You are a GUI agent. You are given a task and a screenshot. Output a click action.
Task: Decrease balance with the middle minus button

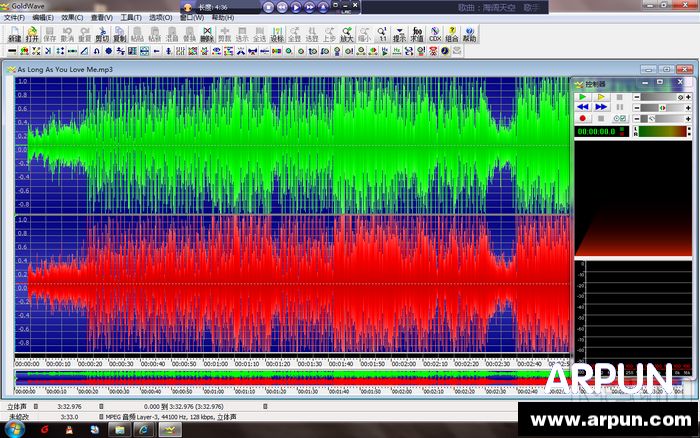pos(638,107)
